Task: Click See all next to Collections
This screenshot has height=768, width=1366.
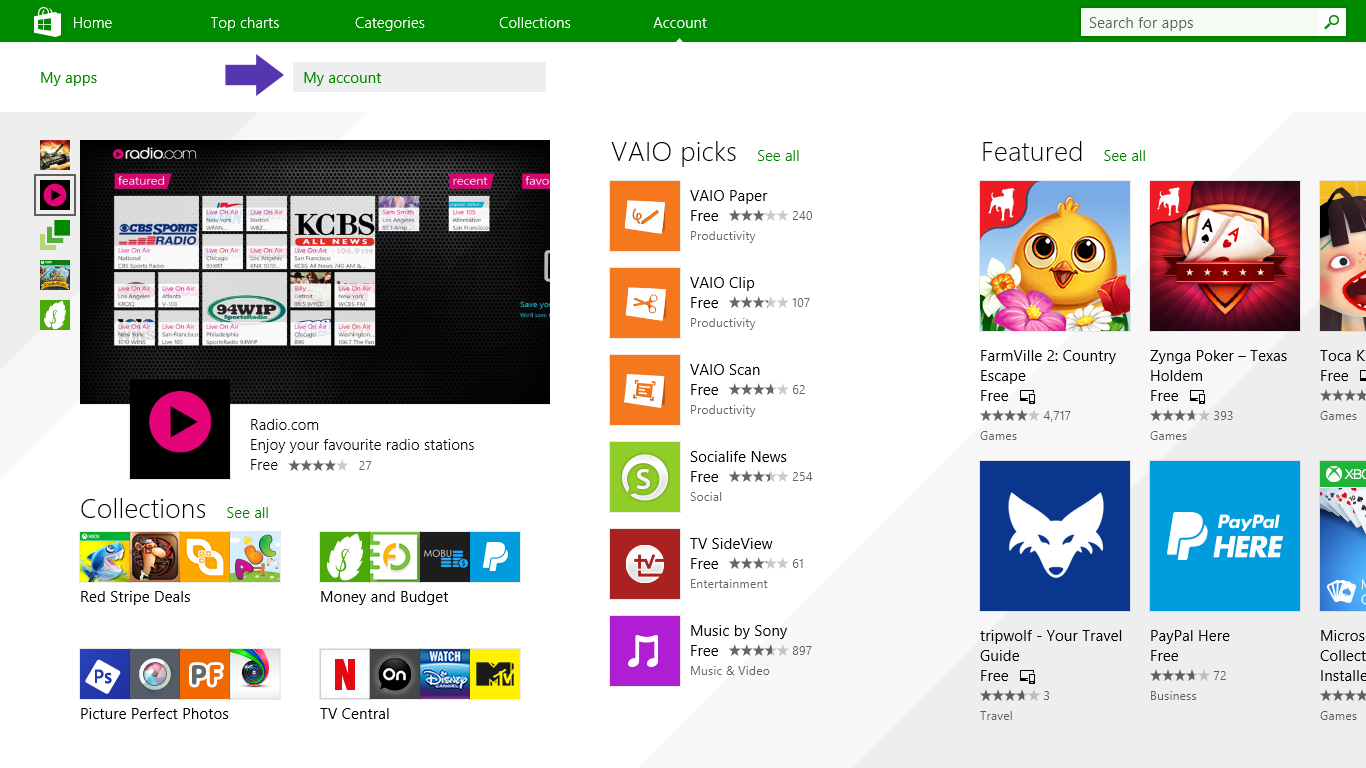Action: point(247,513)
